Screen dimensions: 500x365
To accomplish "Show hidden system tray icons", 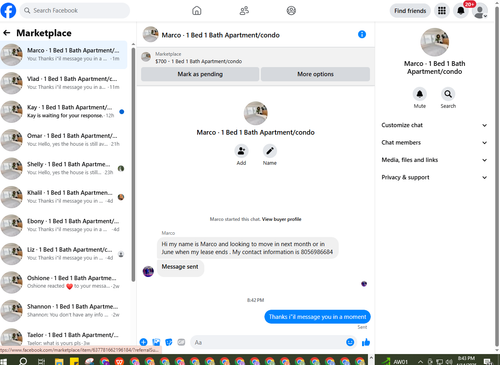I will coord(420,362).
